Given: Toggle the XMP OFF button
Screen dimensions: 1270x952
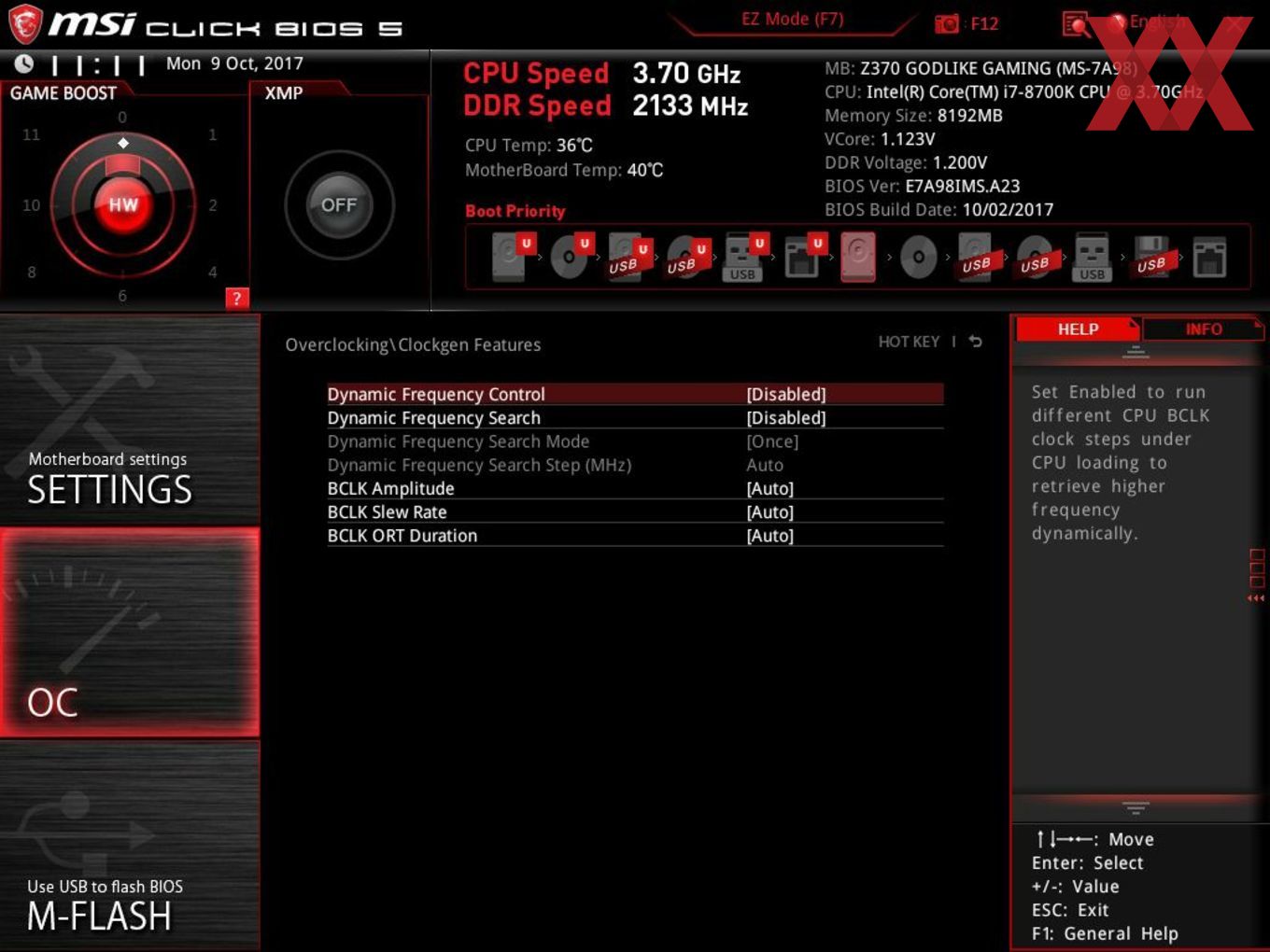Looking at the screenshot, I should click(x=339, y=204).
